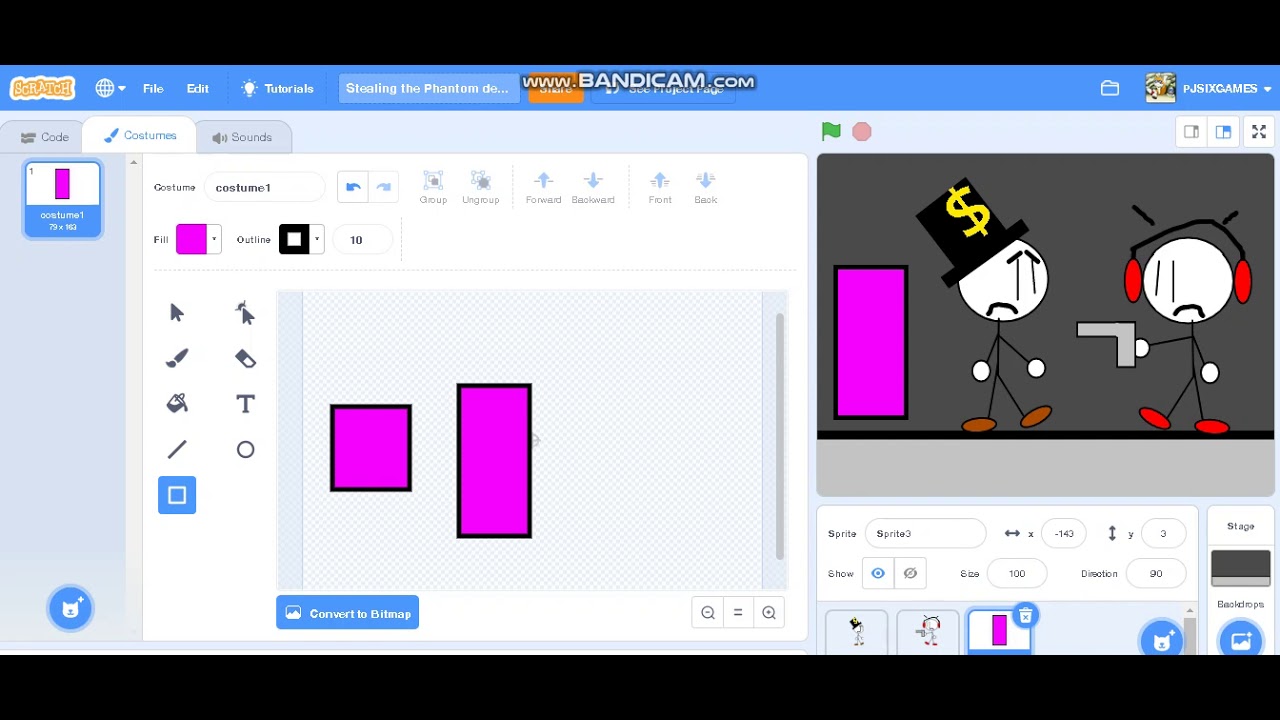This screenshot has width=1280, height=720.
Task: Show sprite with eye icon
Action: (x=878, y=573)
